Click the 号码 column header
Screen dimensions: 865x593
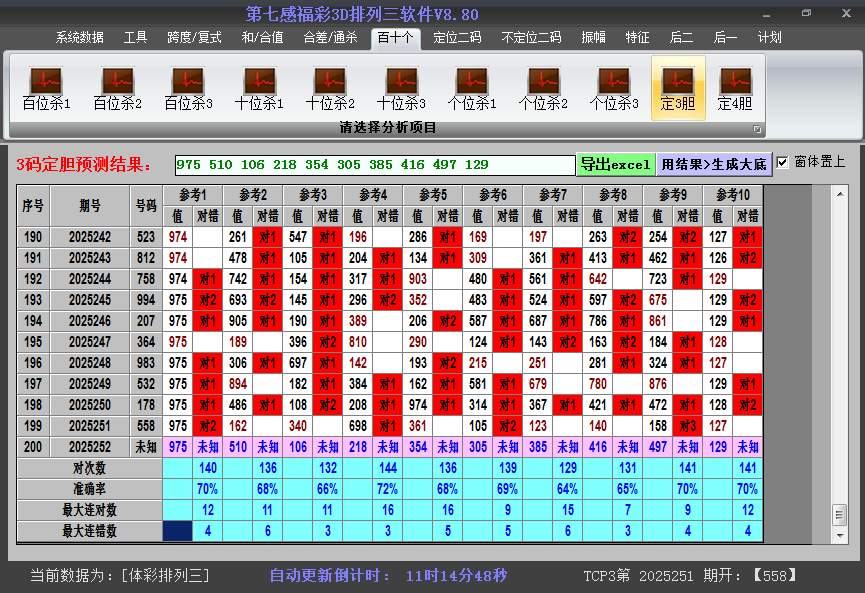pyautogui.click(x=146, y=206)
